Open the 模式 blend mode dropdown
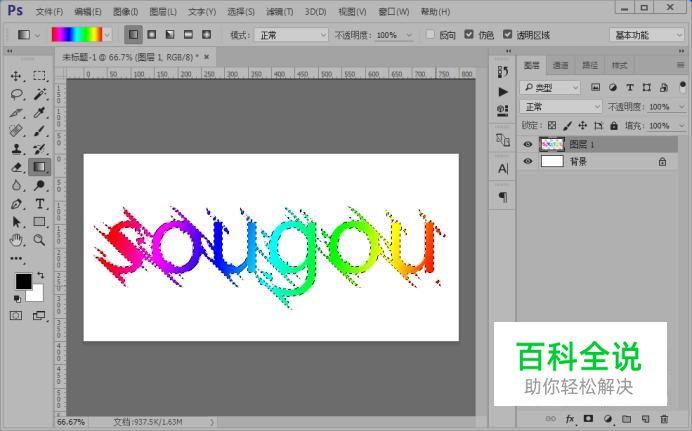This screenshot has height=431, width=692. tap(291, 35)
